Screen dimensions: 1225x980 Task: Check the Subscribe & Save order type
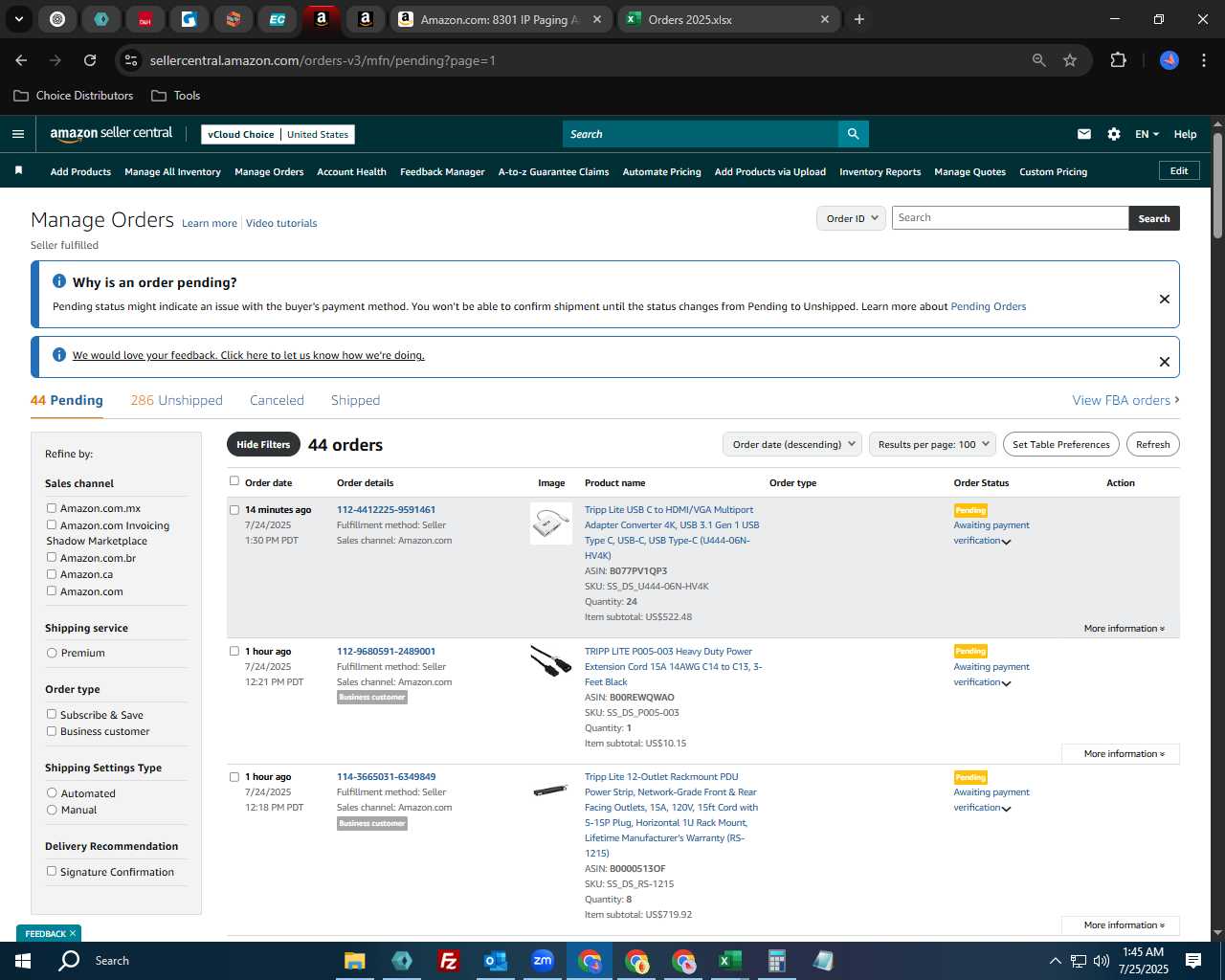52,714
